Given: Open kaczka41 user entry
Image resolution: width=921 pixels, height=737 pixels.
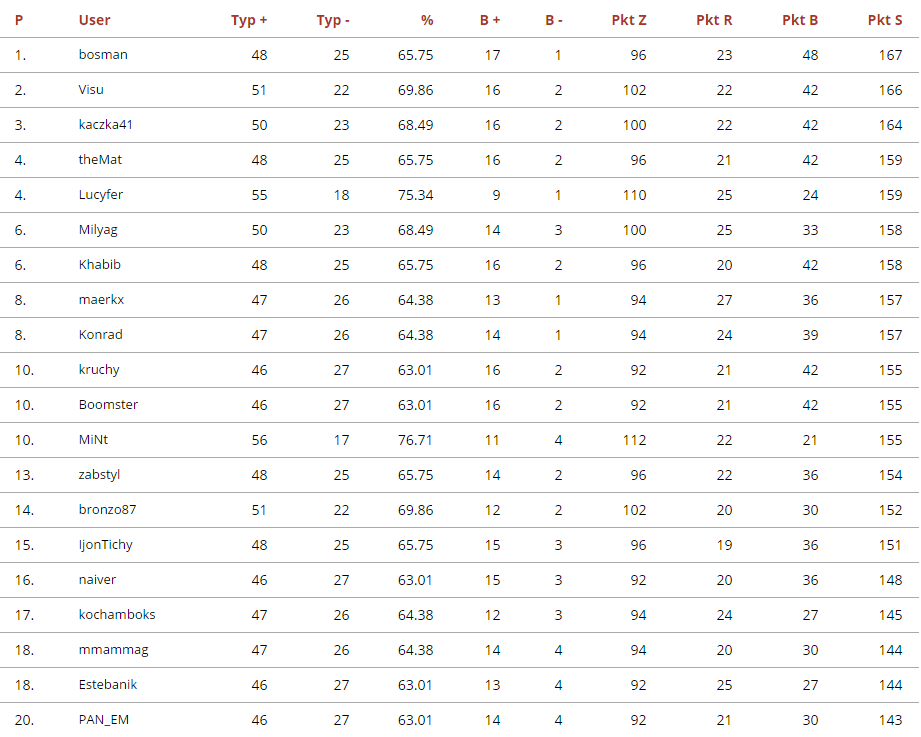Looking at the screenshot, I should pos(106,125).
